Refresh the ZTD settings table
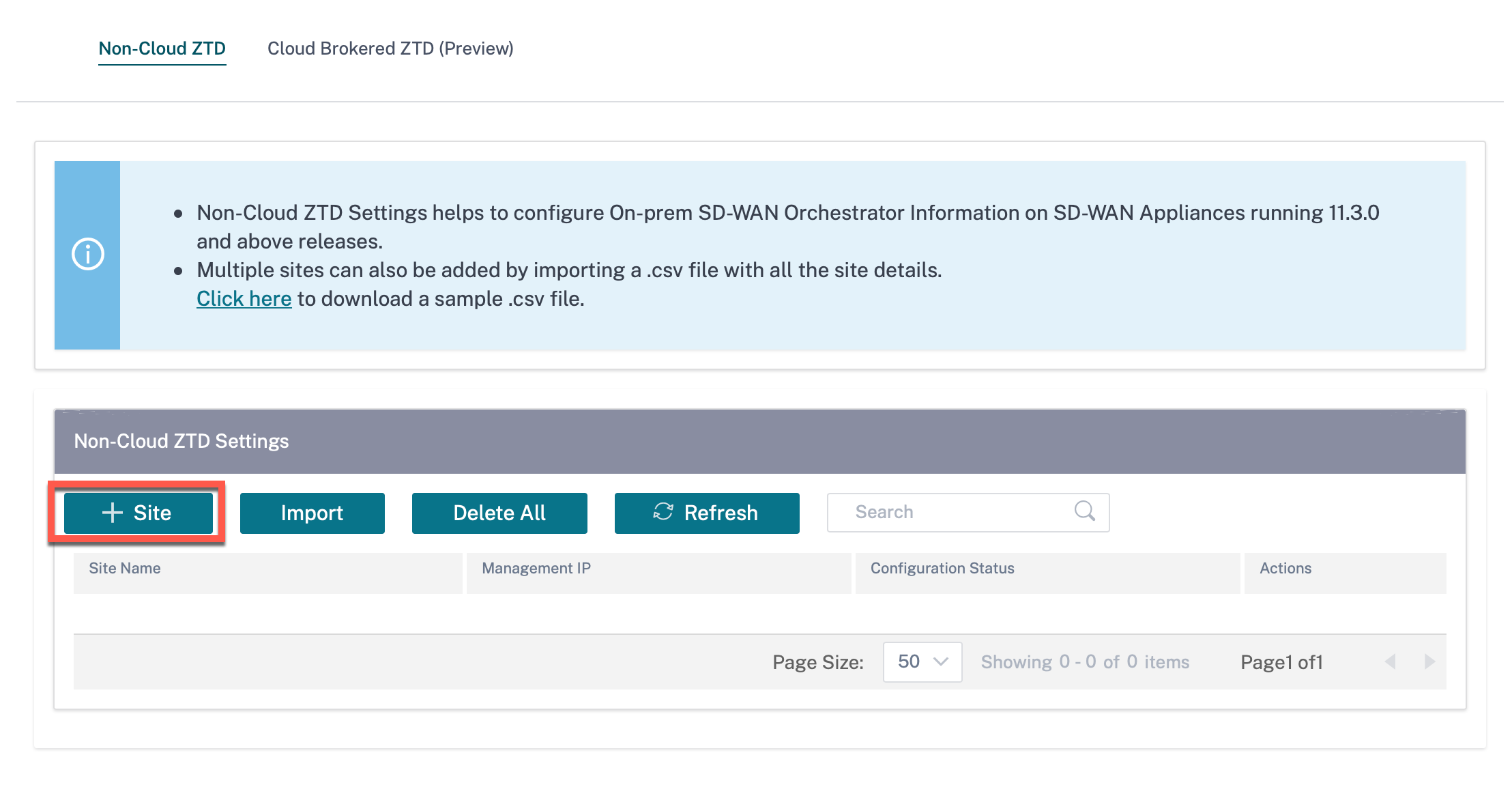Screen dimensions: 1512x811 pyautogui.click(x=707, y=513)
